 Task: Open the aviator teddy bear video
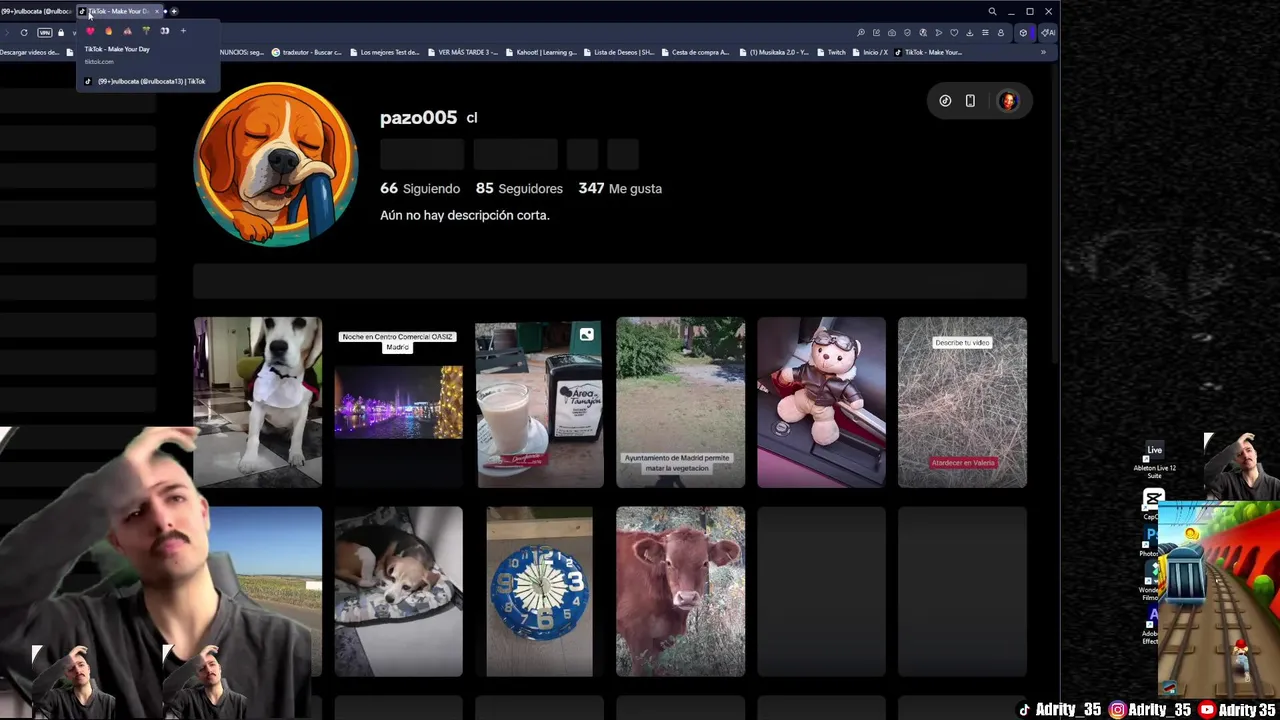click(x=821, y=402)
